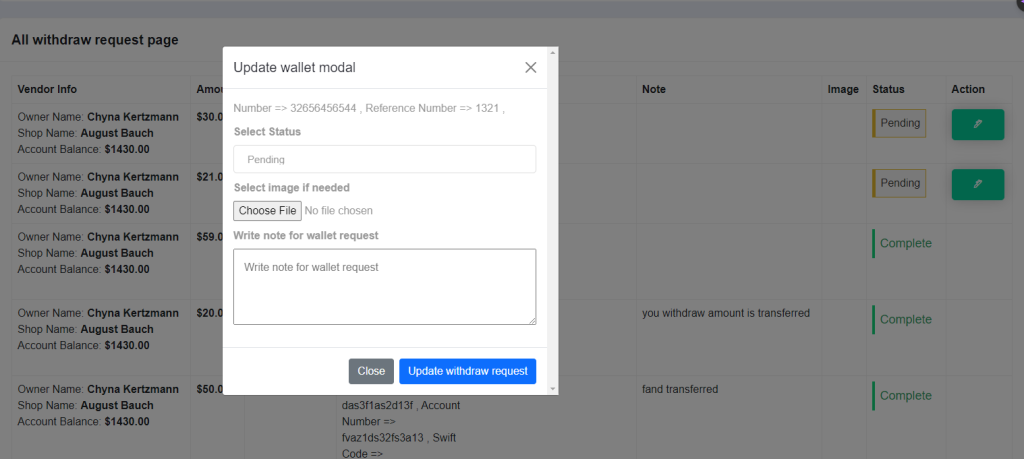1024x459 pixels.
Task: Click Update withdraw request button
Action: [468, 371]
